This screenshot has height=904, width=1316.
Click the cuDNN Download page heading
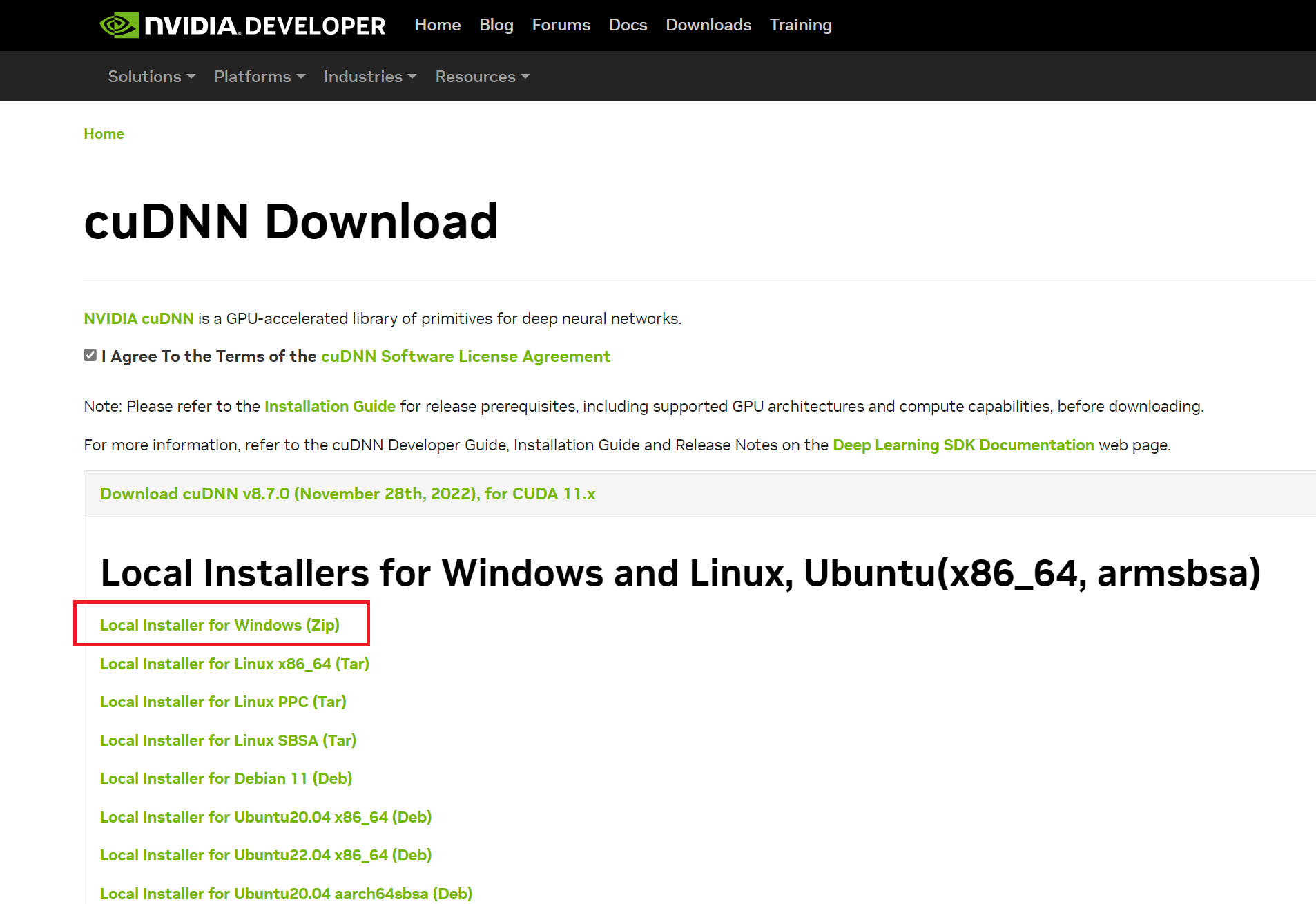click(x=291, y=222)
